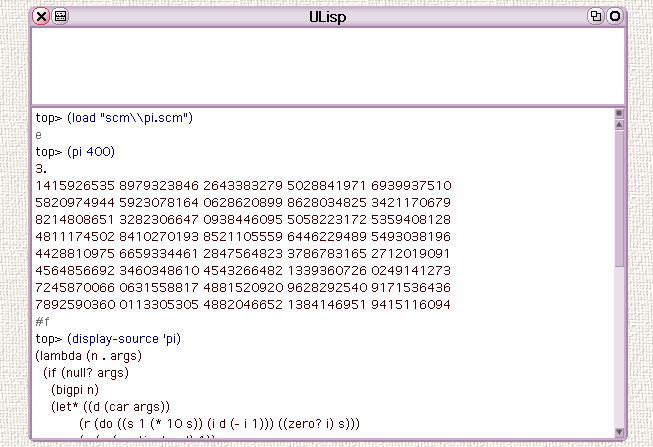Viewport: 653px width, 447px height.
Task: Open the ULisp window menu icon
Action: pos(61,16)
